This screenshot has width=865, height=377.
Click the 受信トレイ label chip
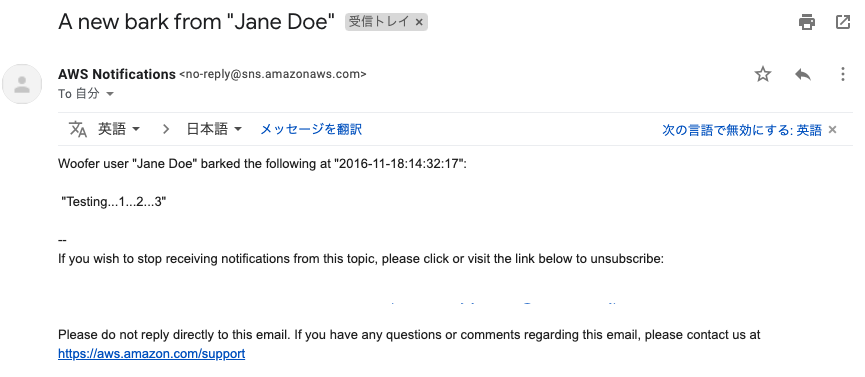[x=379, y=22]
